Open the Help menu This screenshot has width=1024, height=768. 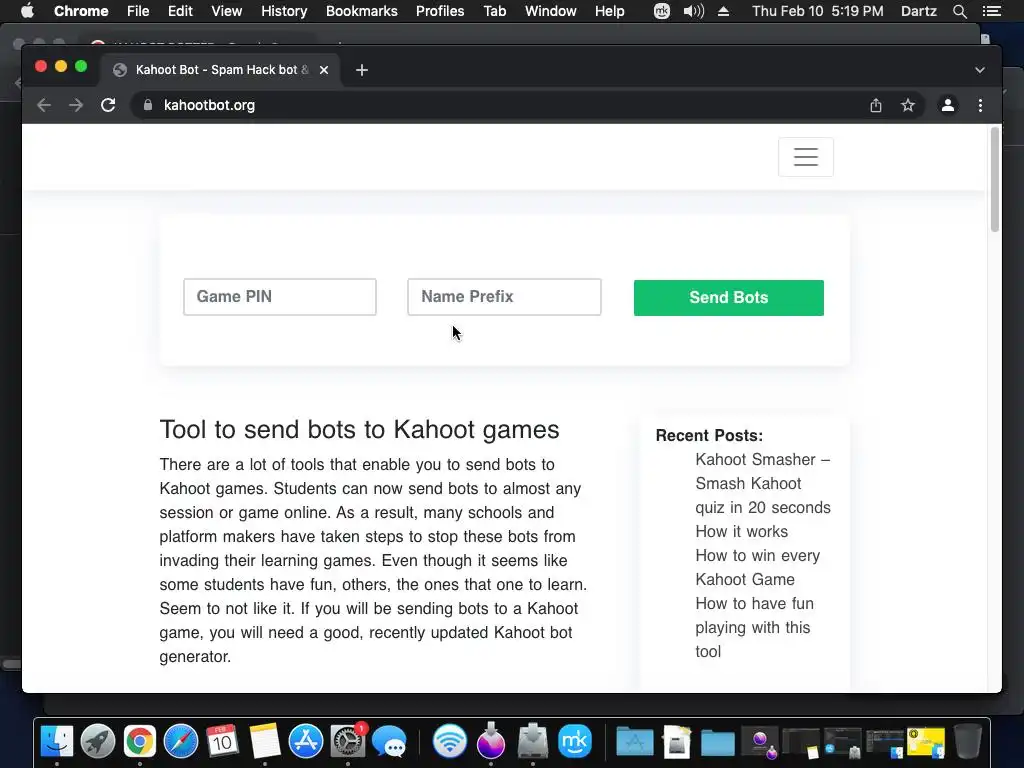(609, 11)
